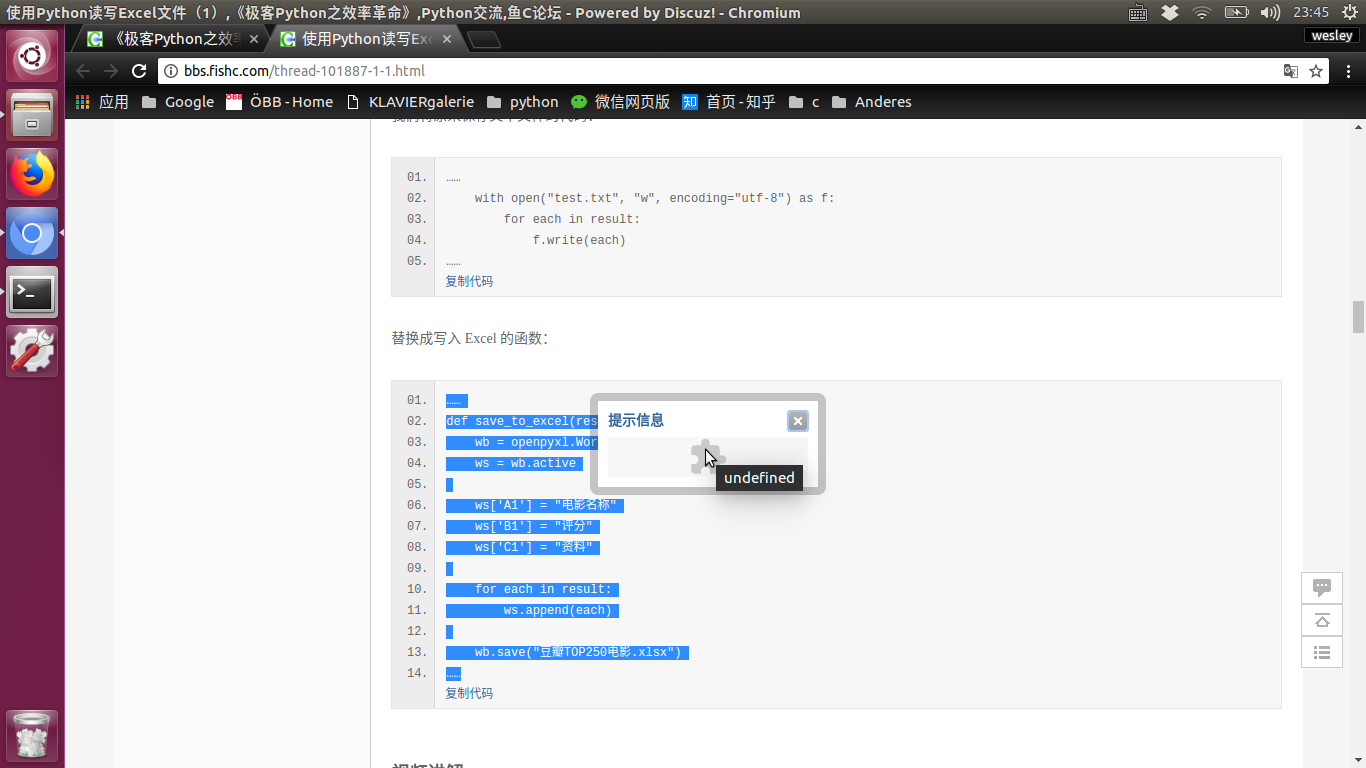
Task: Open the Google bookmarks folder
Action: 178,102
